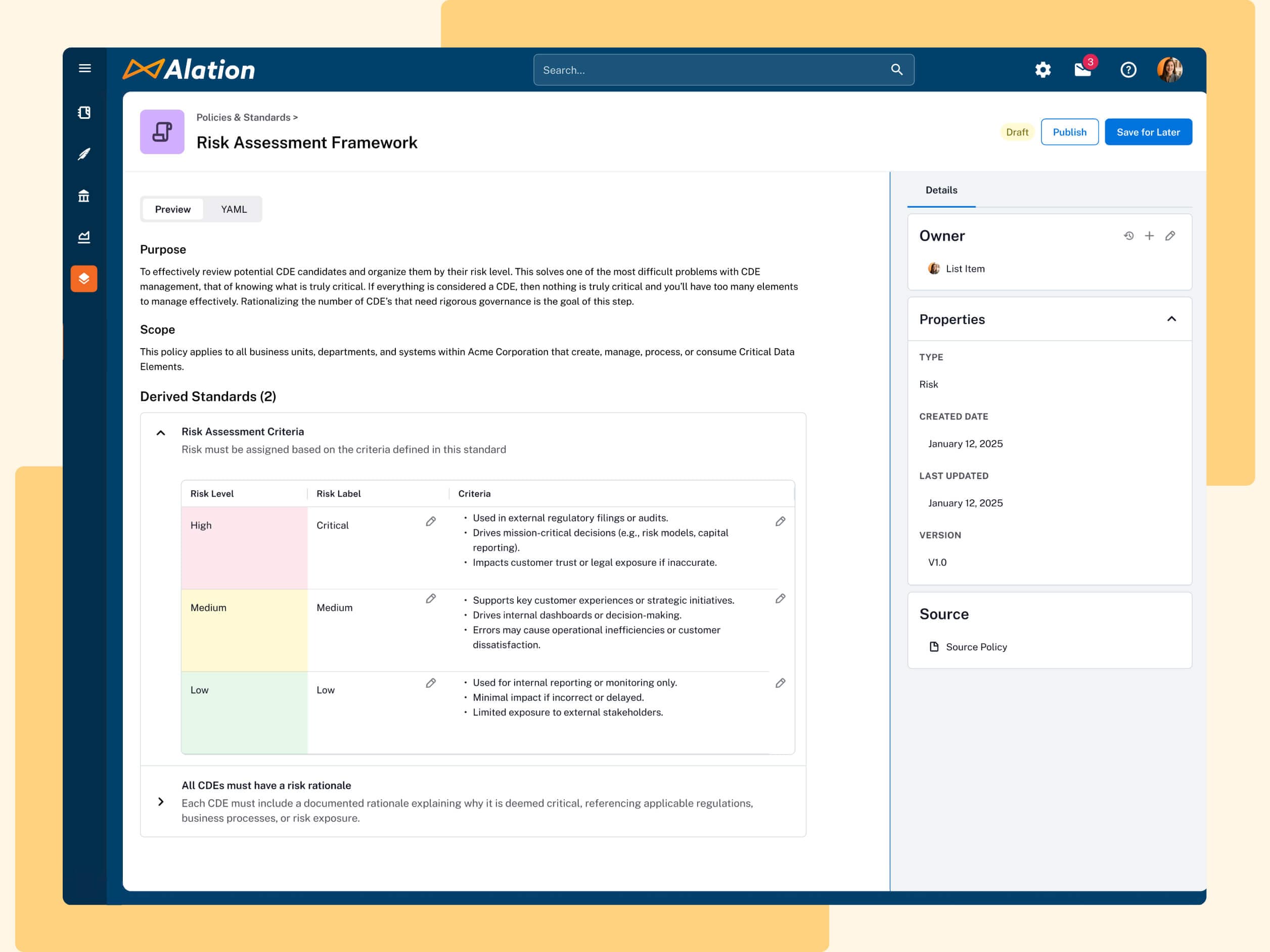The height and width of the screenshot is (952, 1270).
Task: Select the analytics chart icon in sidebar
Action: (x=84, y=237)
